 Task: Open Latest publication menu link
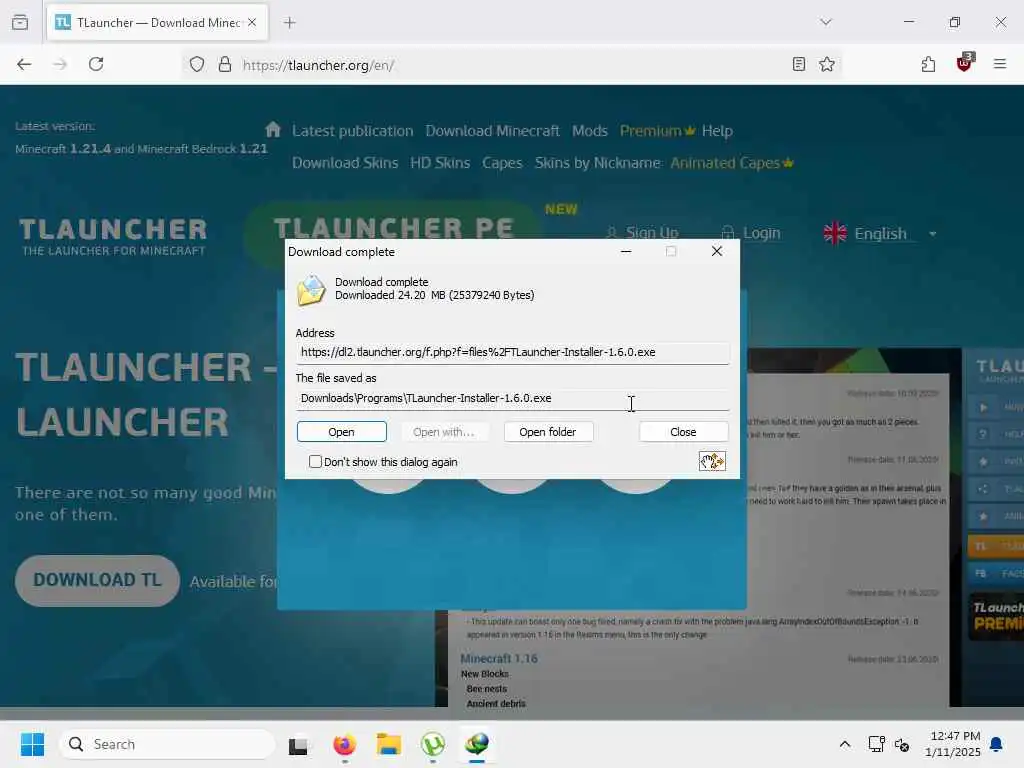pyautogui.click(x=353, y=131)
